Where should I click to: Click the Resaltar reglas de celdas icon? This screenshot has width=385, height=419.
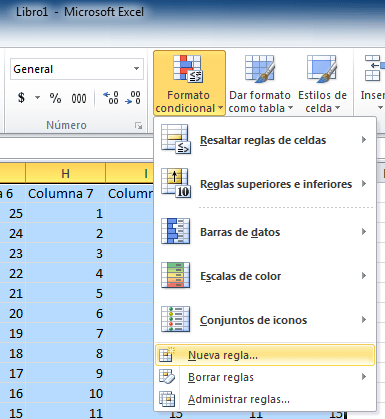point(175,139)
